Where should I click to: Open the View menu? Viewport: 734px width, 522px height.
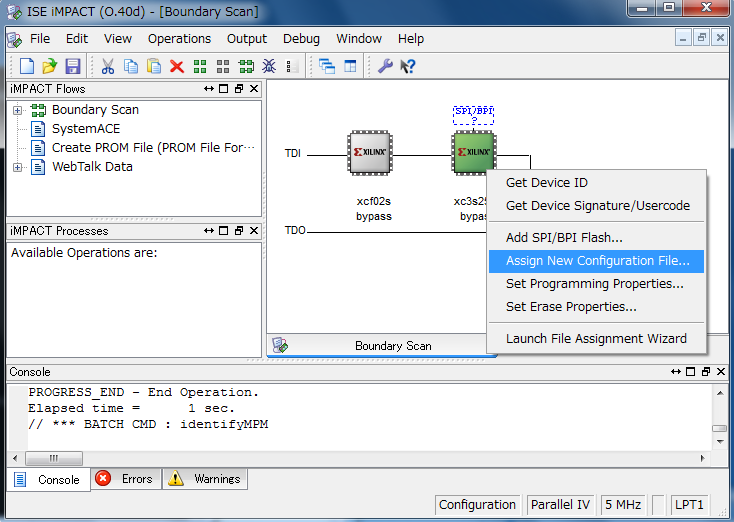coord(117,38)
